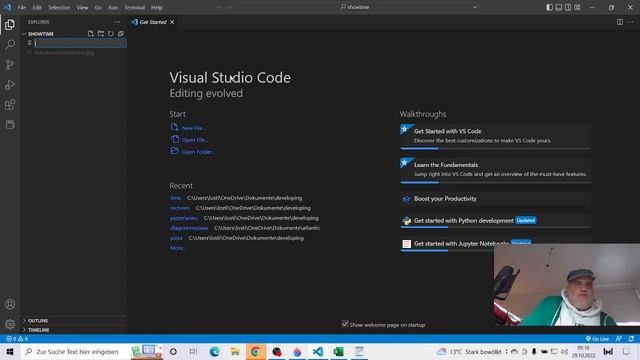The image size is (640, 360).
Task: Open the View menu
Action: coord(82,7)
